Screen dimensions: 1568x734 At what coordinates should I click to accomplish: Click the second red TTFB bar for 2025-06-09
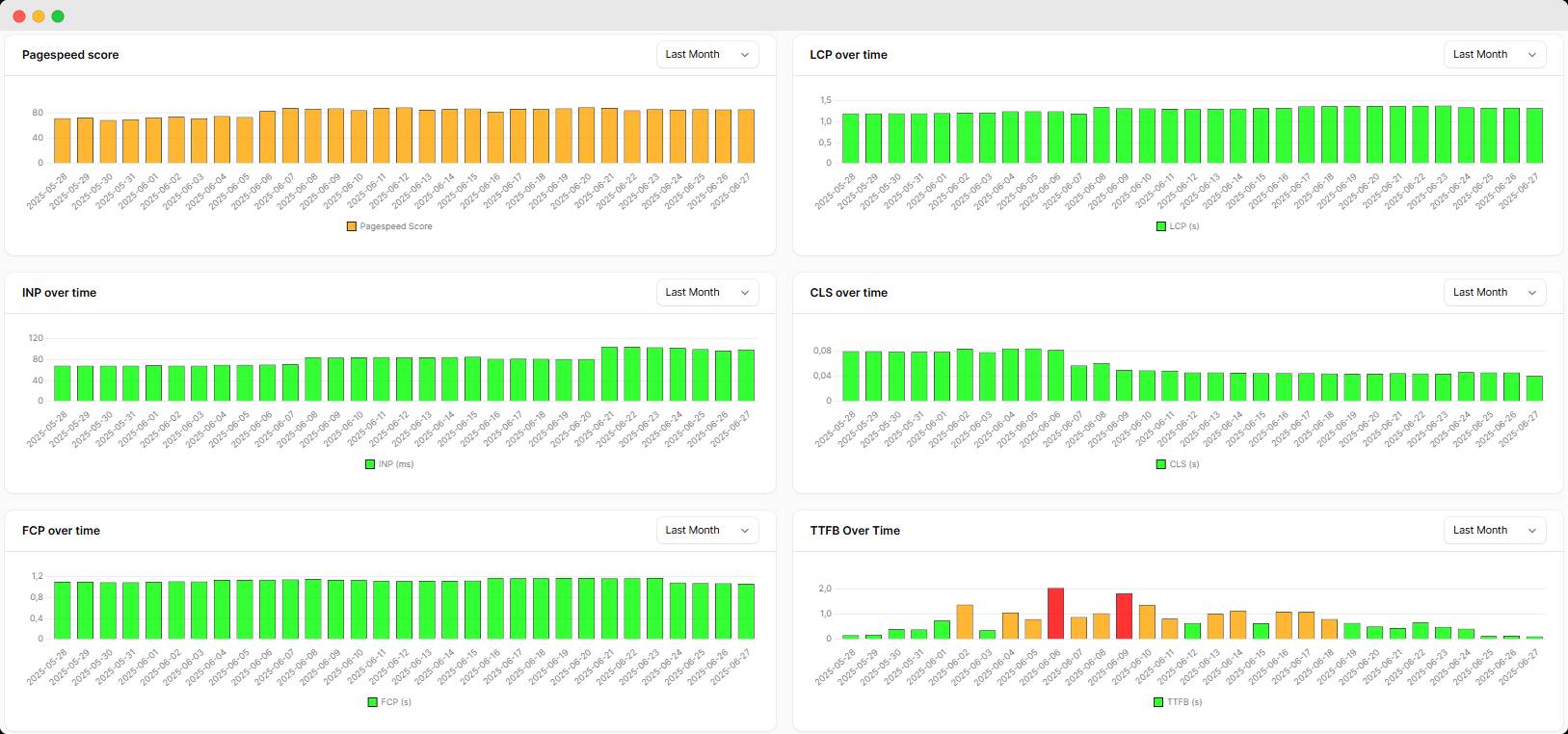pyautogui.click(x=1124, y=616)
